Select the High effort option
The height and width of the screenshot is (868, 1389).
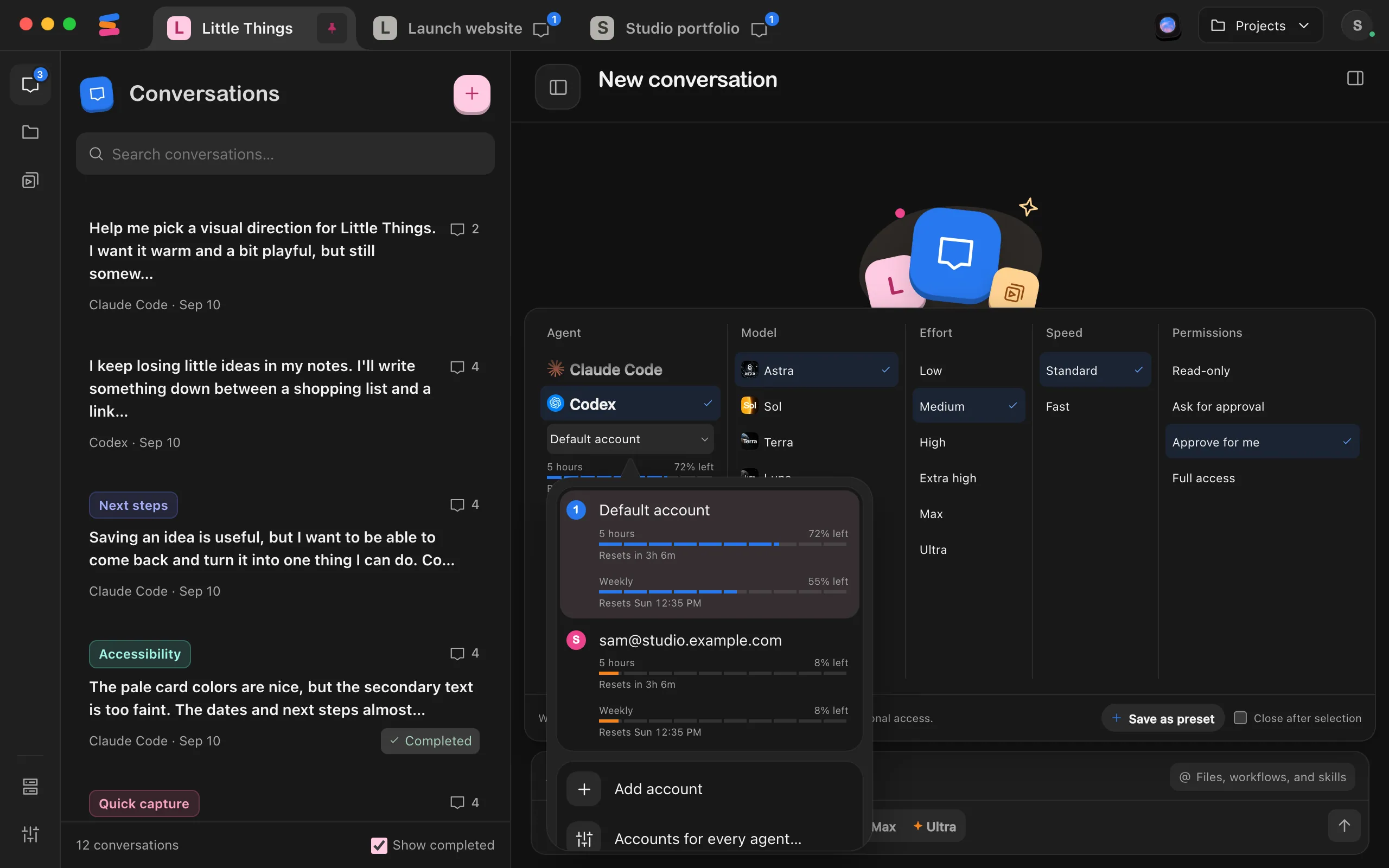[x=969, y=442]
